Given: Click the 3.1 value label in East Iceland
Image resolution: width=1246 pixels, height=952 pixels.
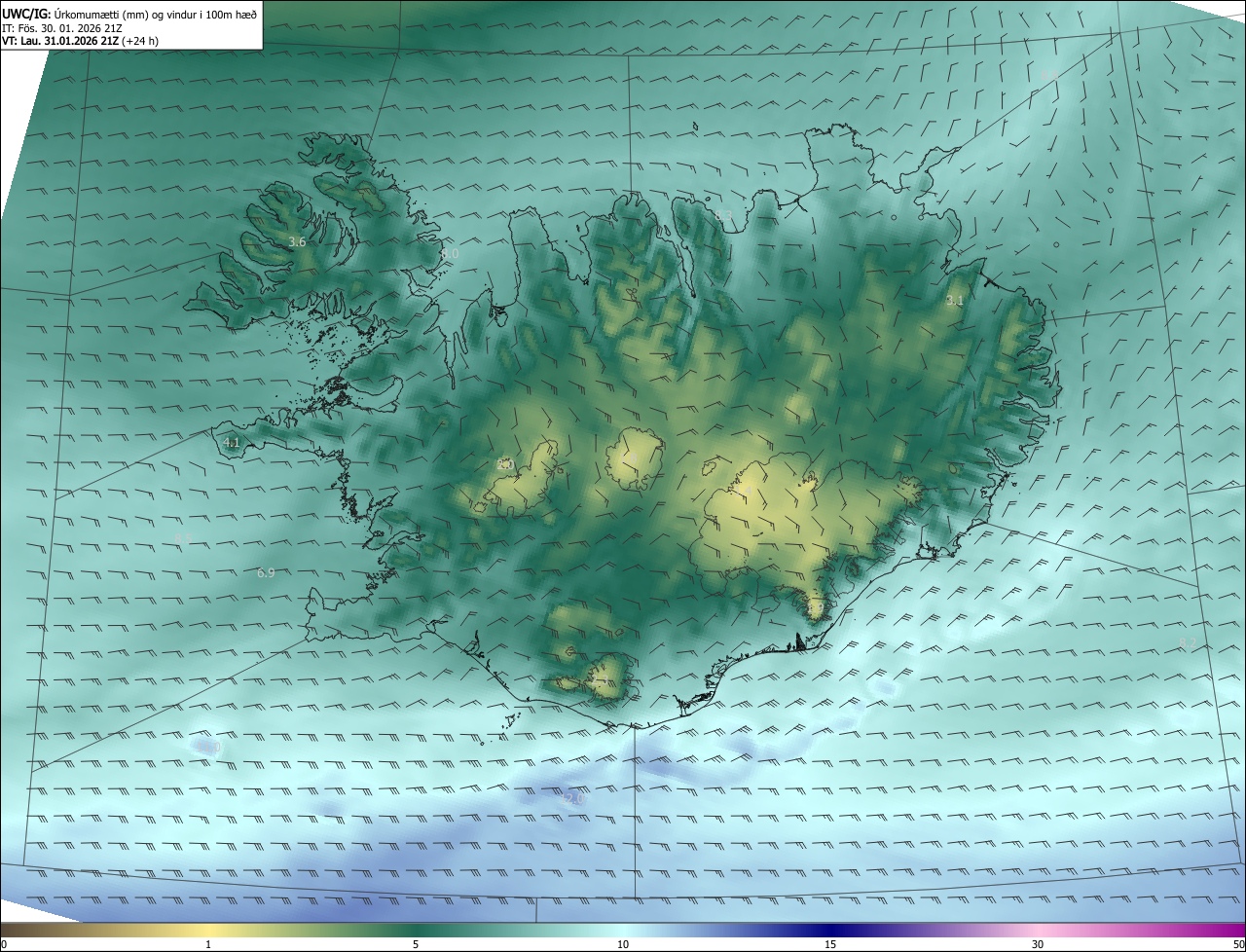Looking at the screenshot, I should [954, 301].
